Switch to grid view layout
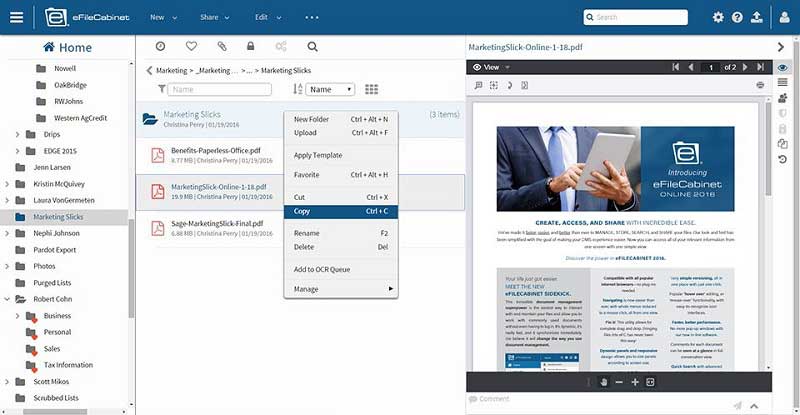The height and width of the screenshot is (415, 800). point(371,89)
